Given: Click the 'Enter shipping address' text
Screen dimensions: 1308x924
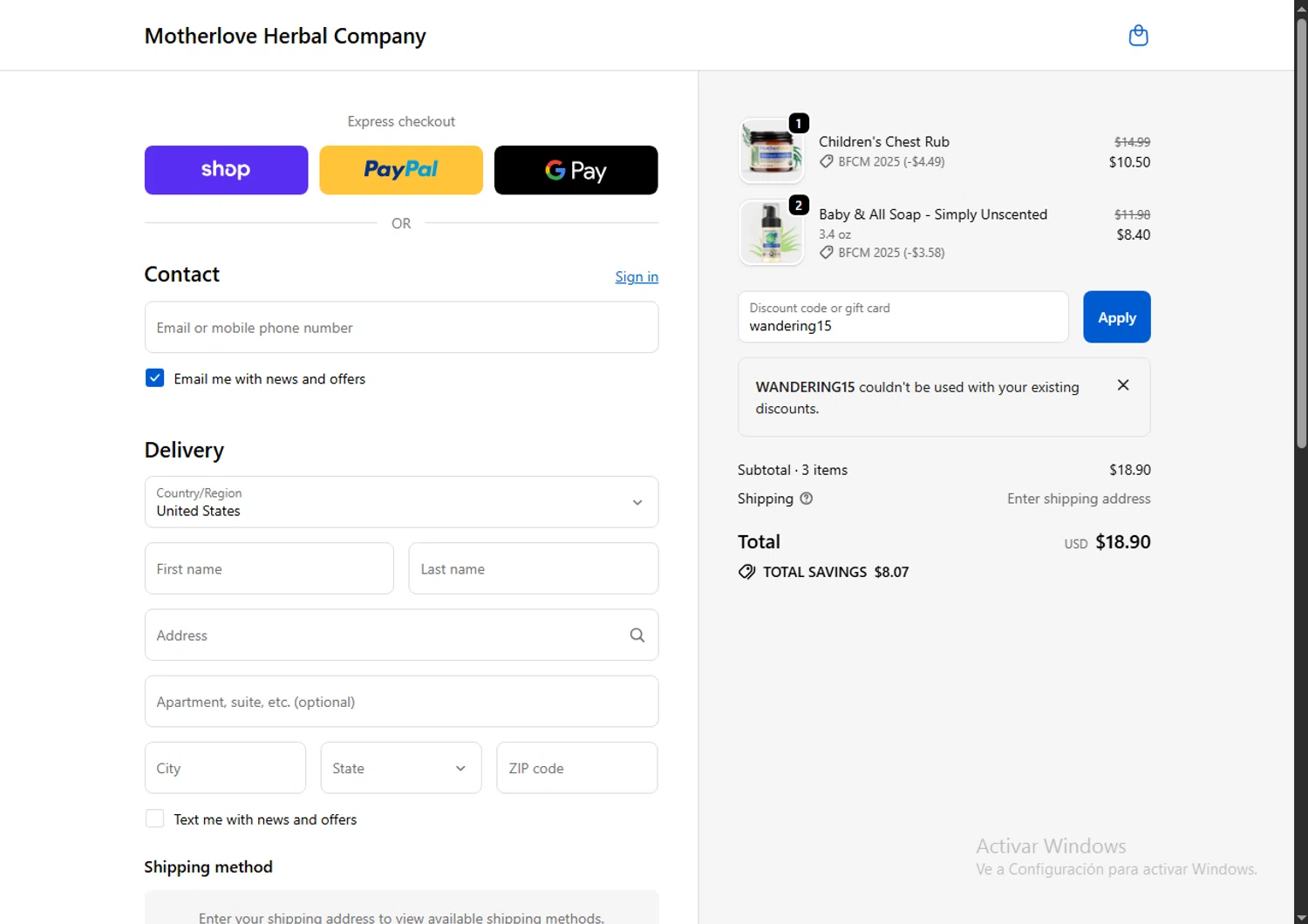Looking at the screenshot, I should tap(1079, 499).
